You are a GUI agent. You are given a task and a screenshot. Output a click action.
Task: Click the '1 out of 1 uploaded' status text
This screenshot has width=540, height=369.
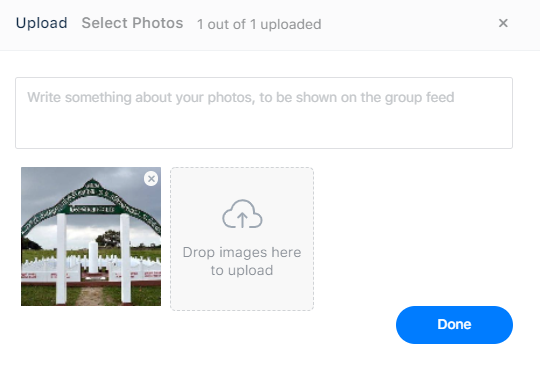click(x=259, y=24)
